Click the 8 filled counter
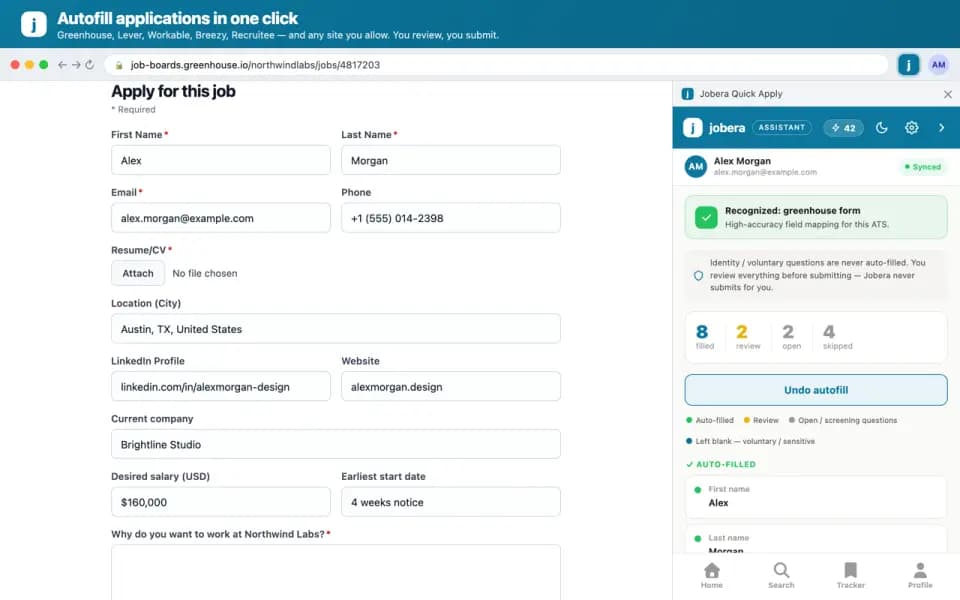Viewport: 960px width, 600px height. click(x=704, y=337)
